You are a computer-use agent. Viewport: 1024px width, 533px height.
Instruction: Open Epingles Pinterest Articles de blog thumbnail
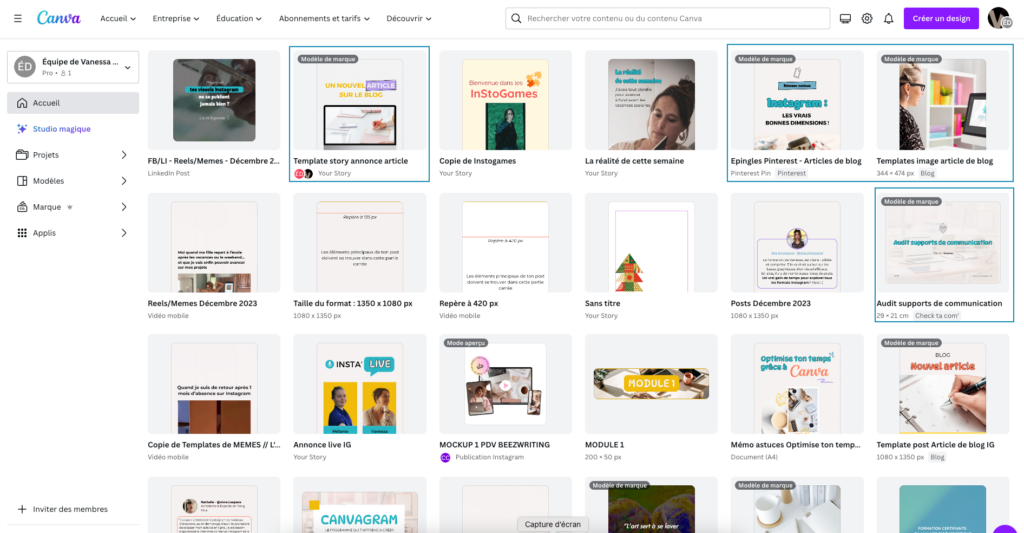point(797,101)
